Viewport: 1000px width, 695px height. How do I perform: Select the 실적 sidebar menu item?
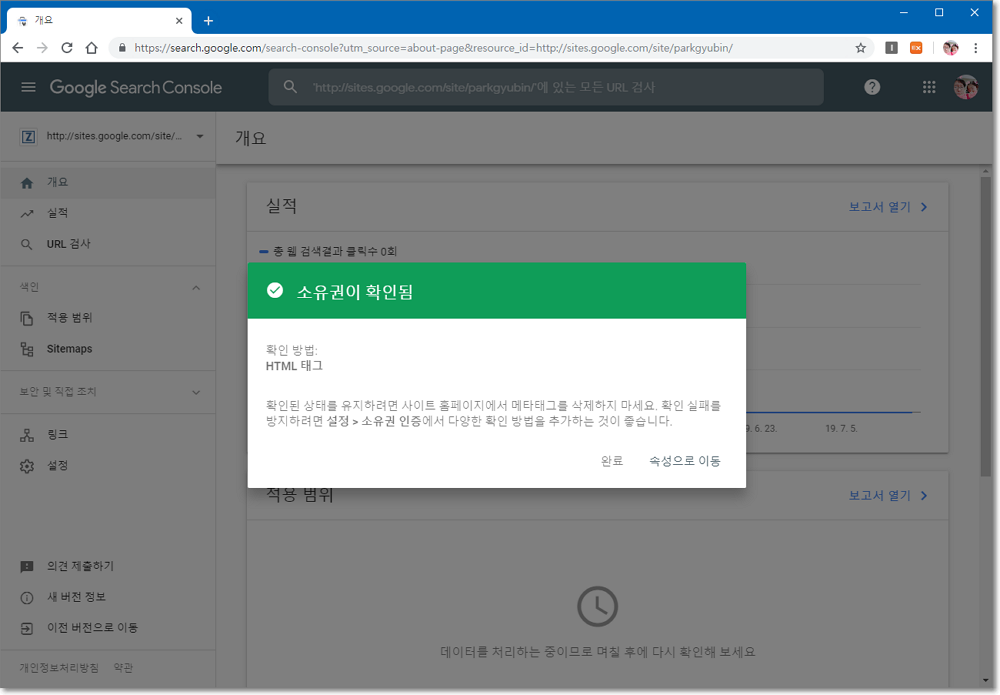coord(108,213)
